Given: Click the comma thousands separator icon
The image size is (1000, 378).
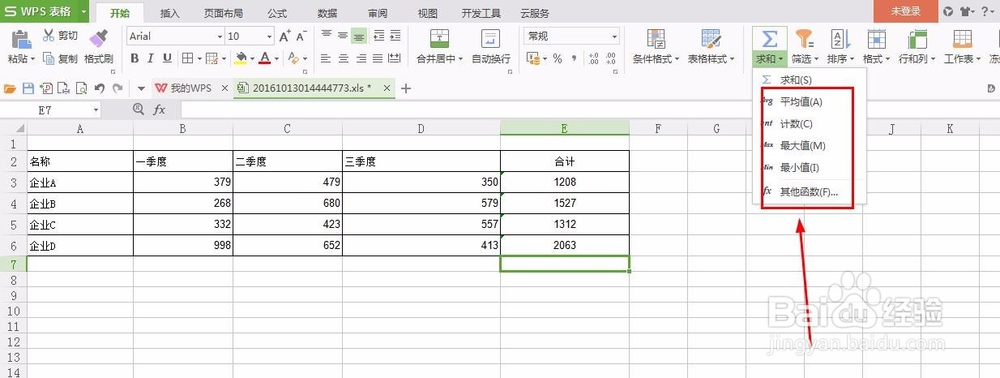Looking at the screenshot, I should [574, 59].
